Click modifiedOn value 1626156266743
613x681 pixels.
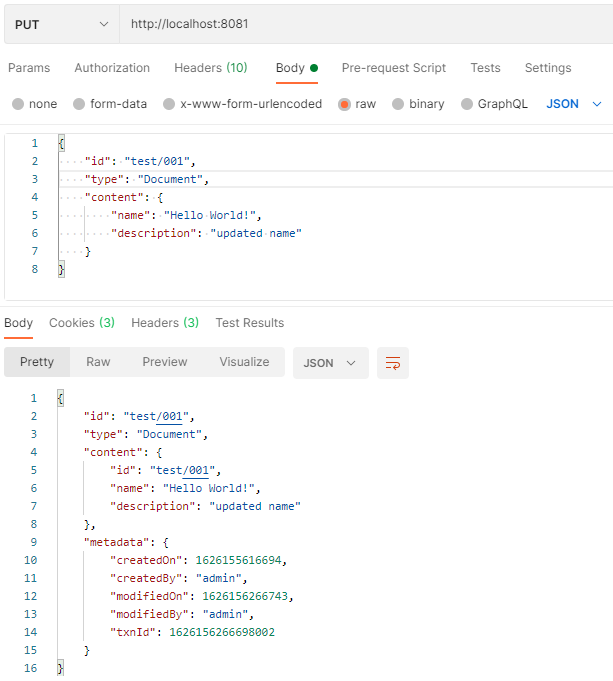point(245,596)
